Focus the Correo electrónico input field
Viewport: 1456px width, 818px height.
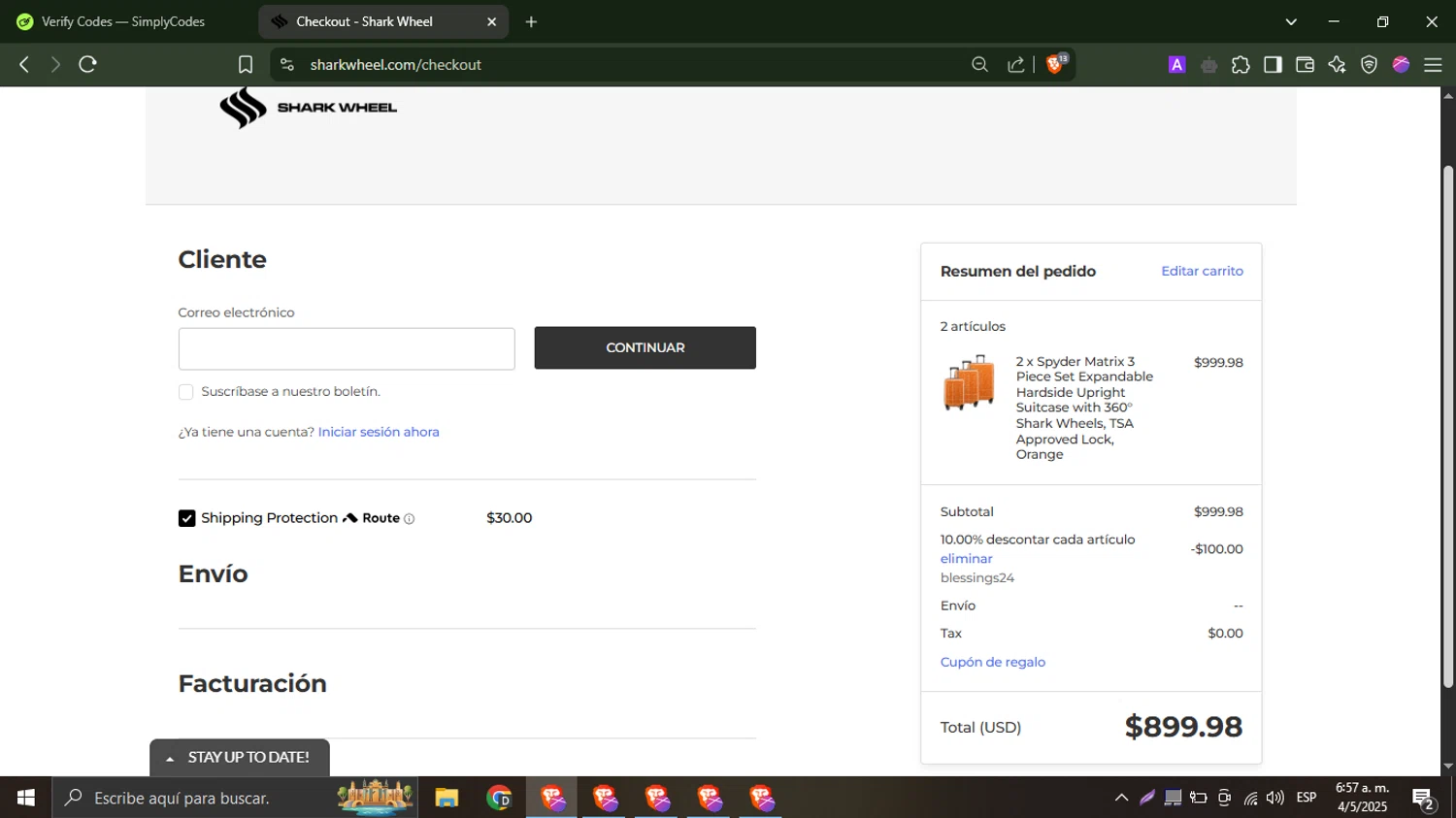pos(347,348)
